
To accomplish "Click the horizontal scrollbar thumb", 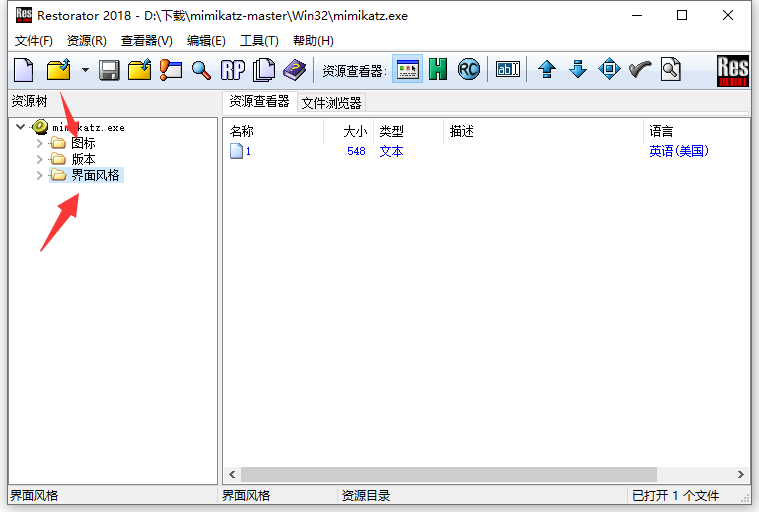I will coord(449,474).
